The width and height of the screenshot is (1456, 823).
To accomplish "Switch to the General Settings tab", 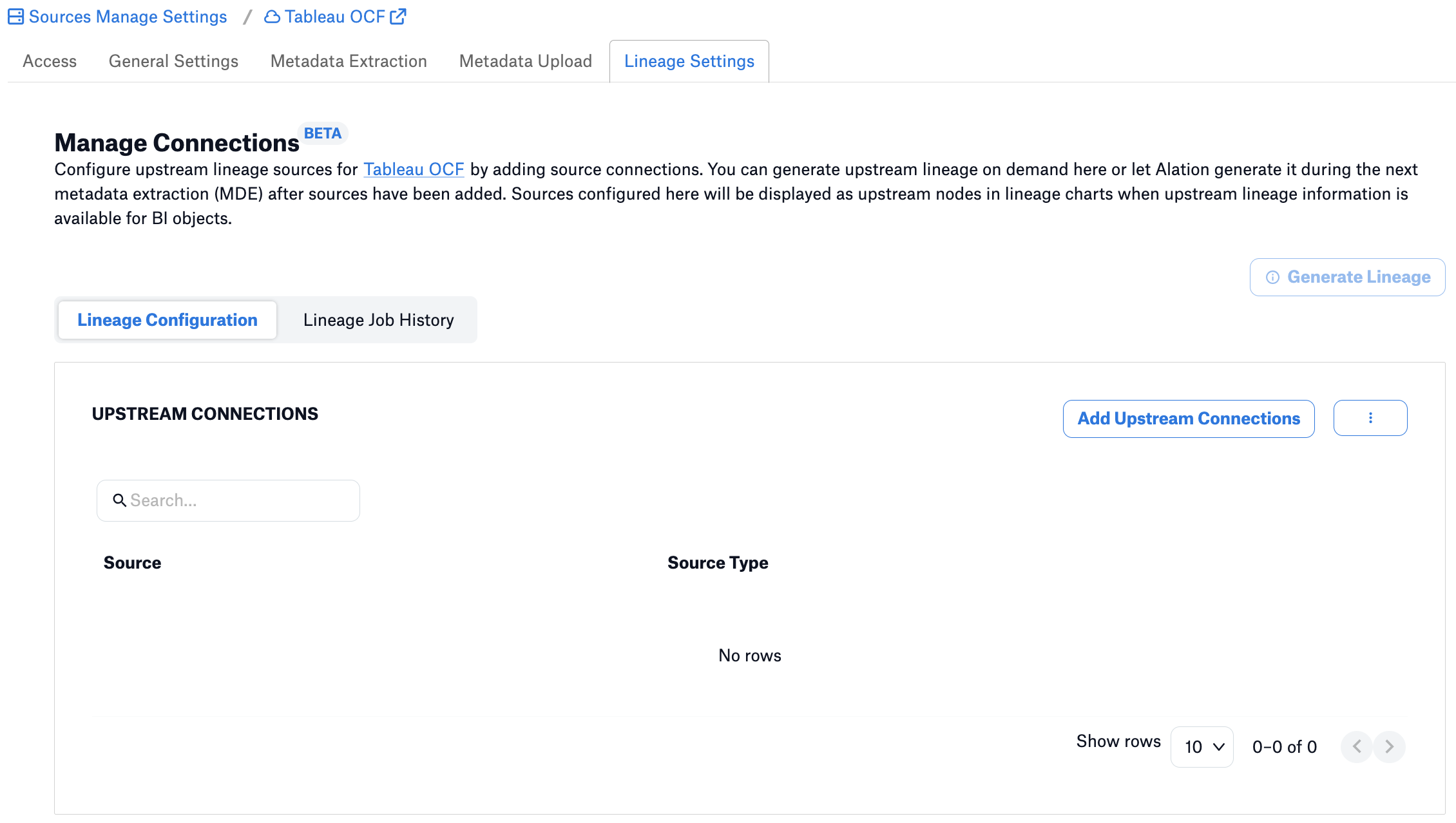I will 173,61.
